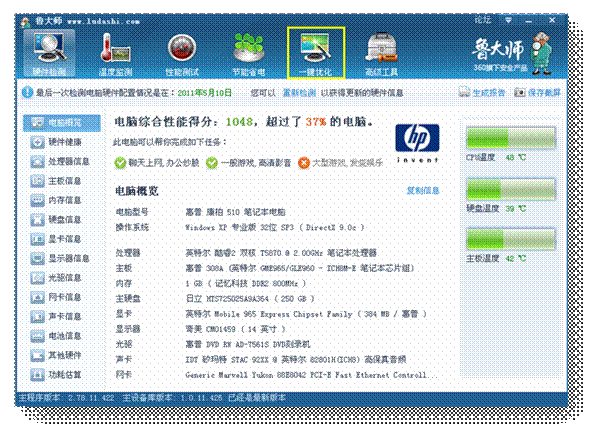Click the 重新检测 re-detect link
The height and width of the screenshot is (440, 603).
pyautogui.click(x=299, y=93)
